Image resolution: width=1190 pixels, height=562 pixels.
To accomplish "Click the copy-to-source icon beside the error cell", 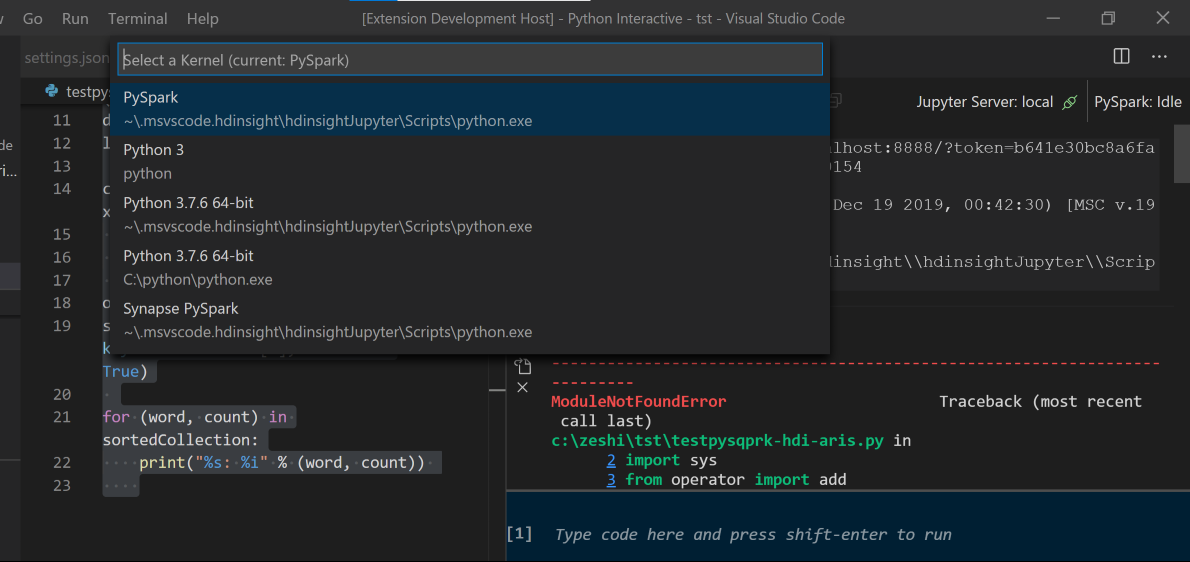I will click(x=522, y=367).
